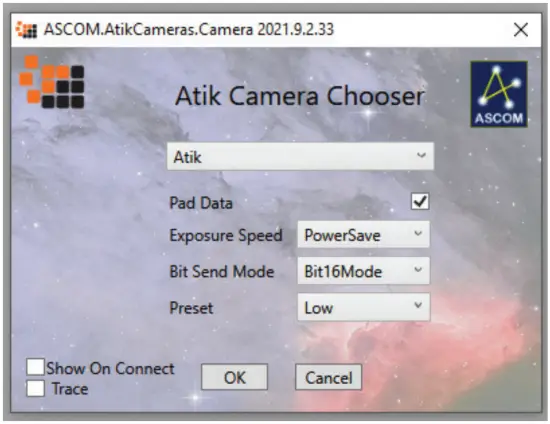
Task: Open the Atik camera selection dropdown
Action: [x=300, y=156]
